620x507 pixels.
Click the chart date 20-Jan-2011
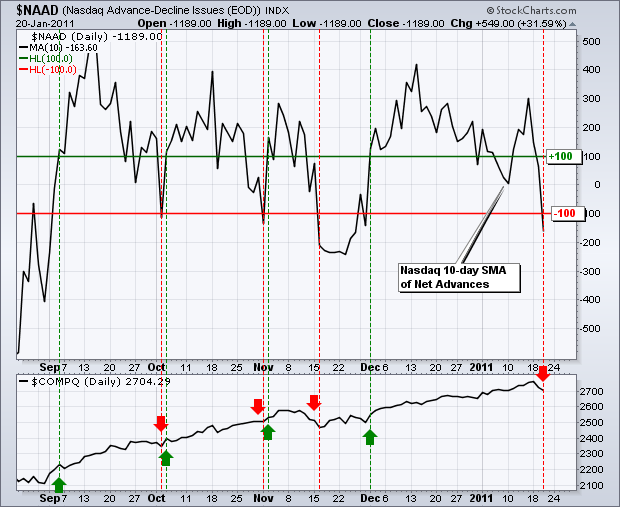45,24
